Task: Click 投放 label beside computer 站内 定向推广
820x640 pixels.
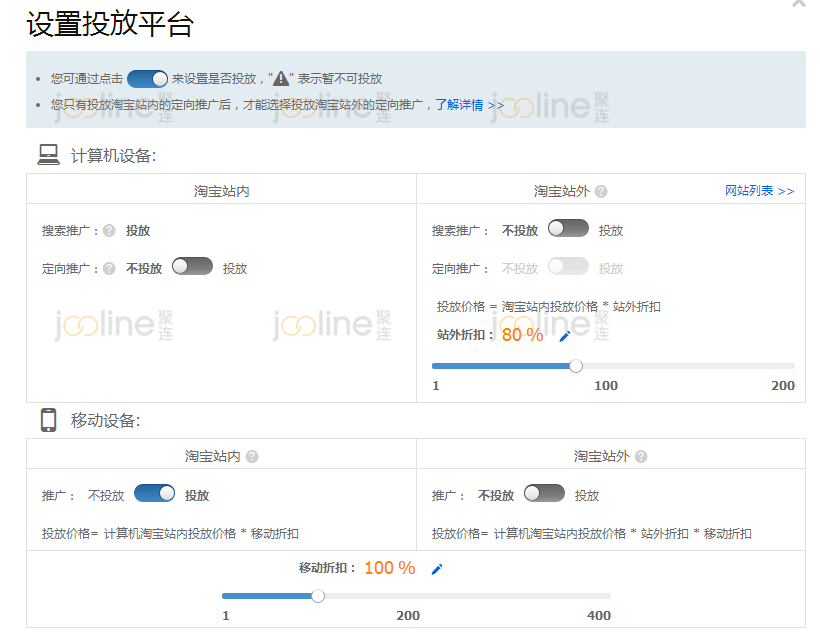Action: (x=235, y=269)
